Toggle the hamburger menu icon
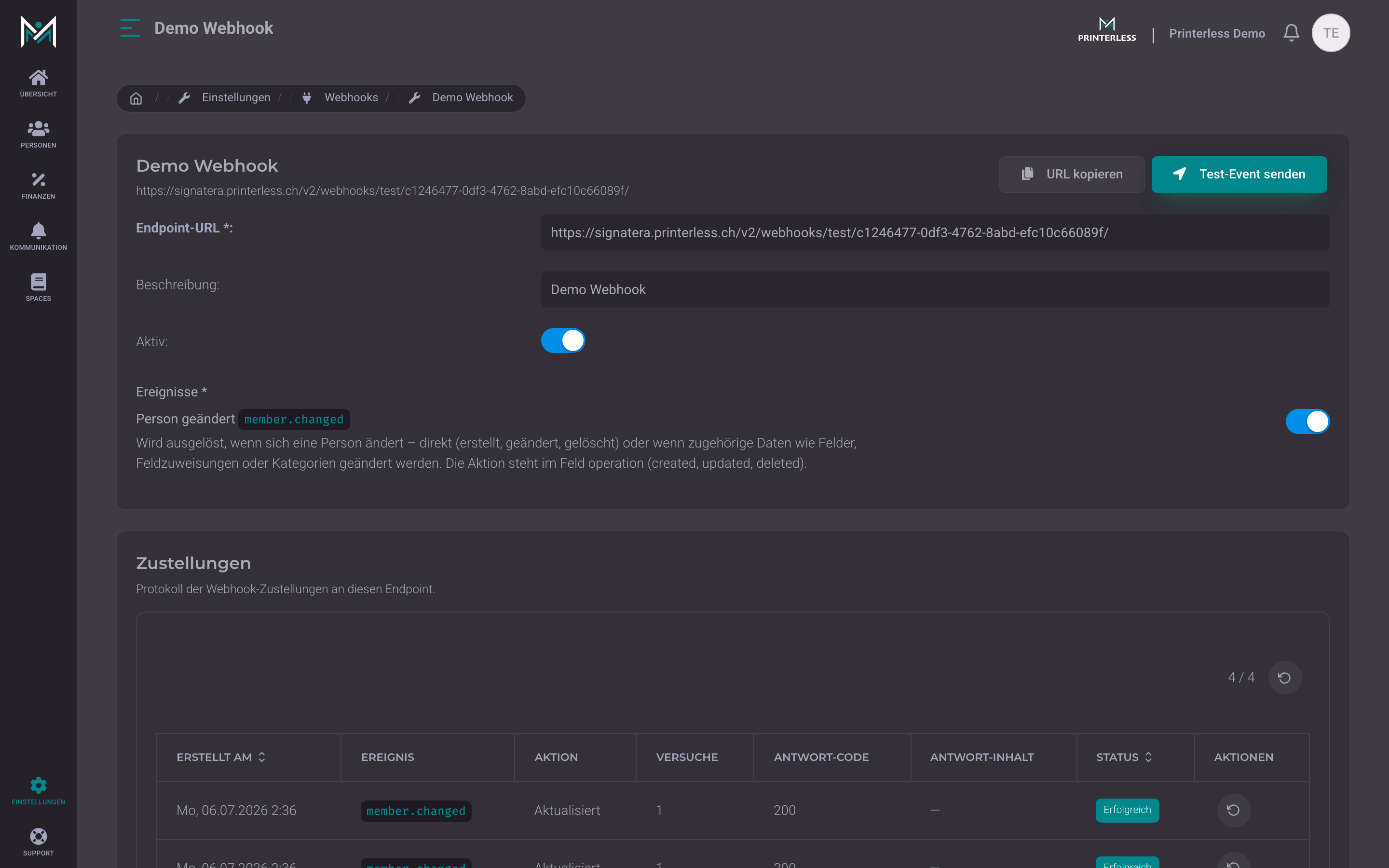The image size is (1389, 868). pos(130,28)
